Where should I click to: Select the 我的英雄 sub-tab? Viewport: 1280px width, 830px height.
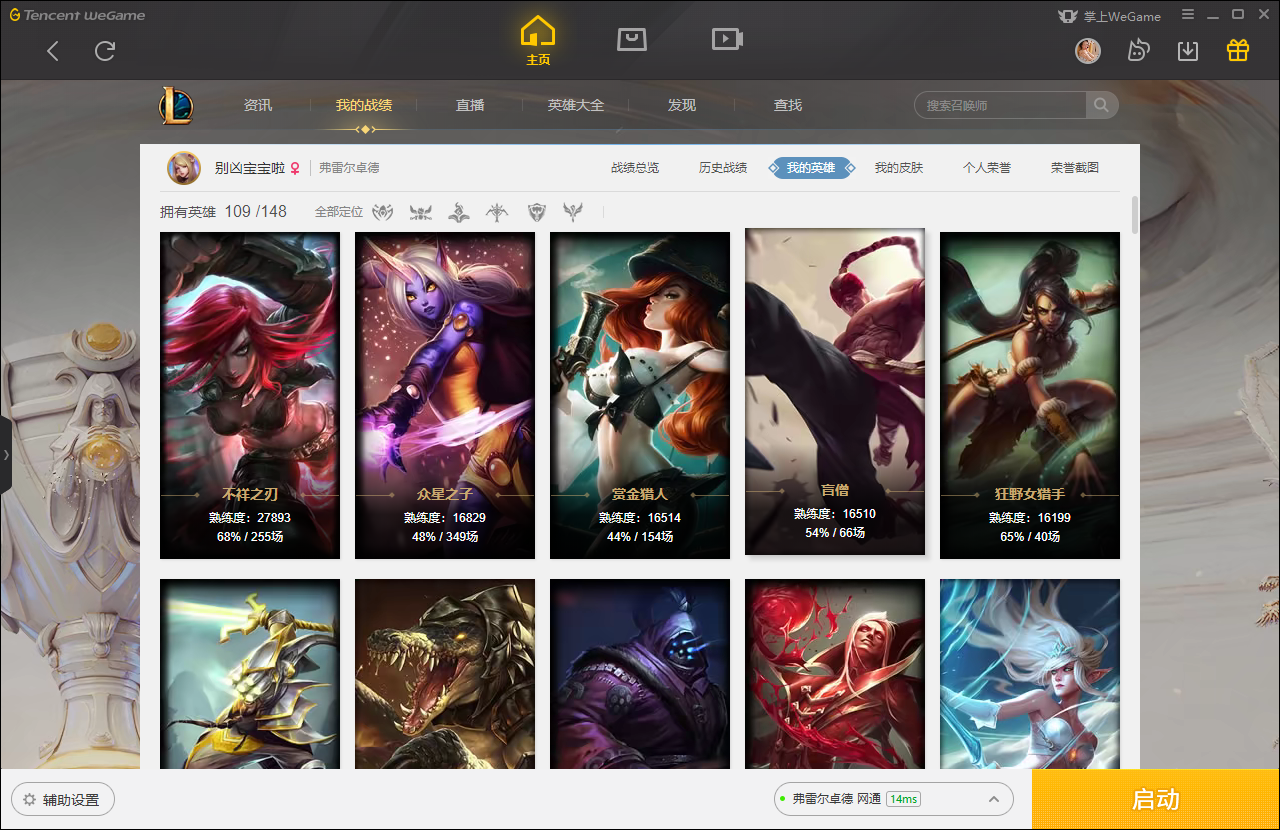pos(811,168)
